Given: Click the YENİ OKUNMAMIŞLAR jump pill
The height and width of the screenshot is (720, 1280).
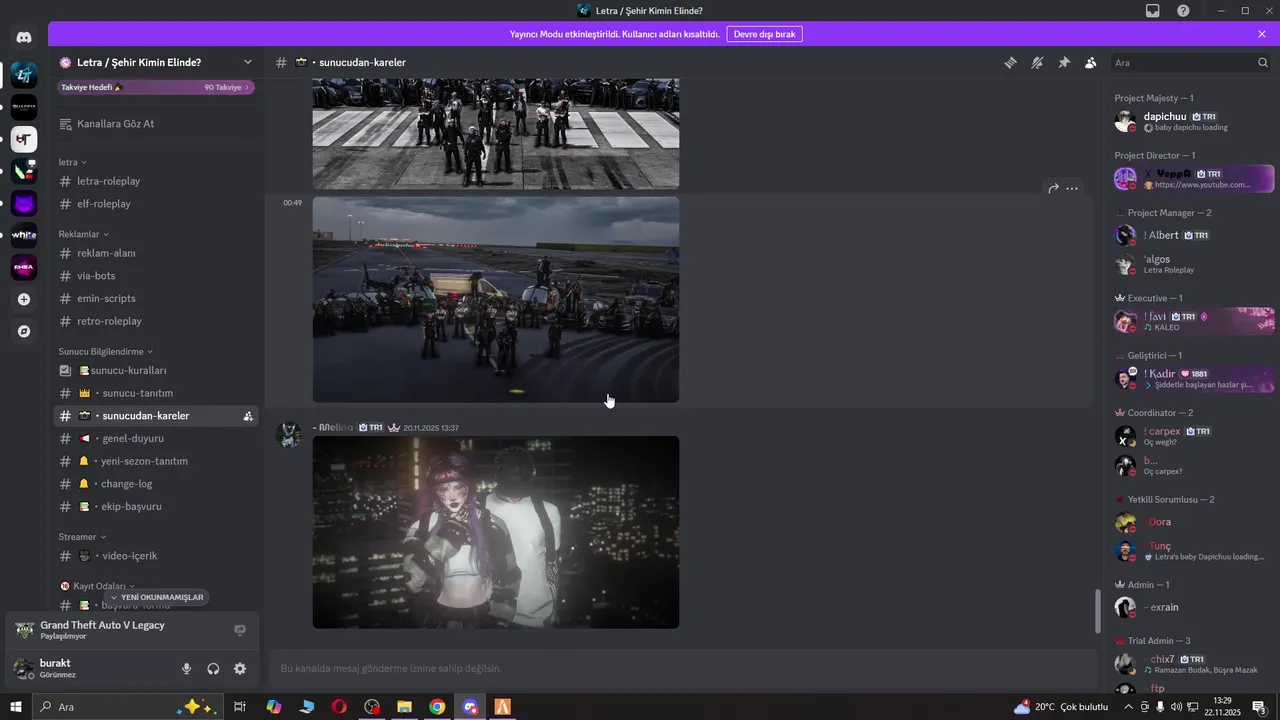Looking at the screenshot, I should tap(156, 597).
